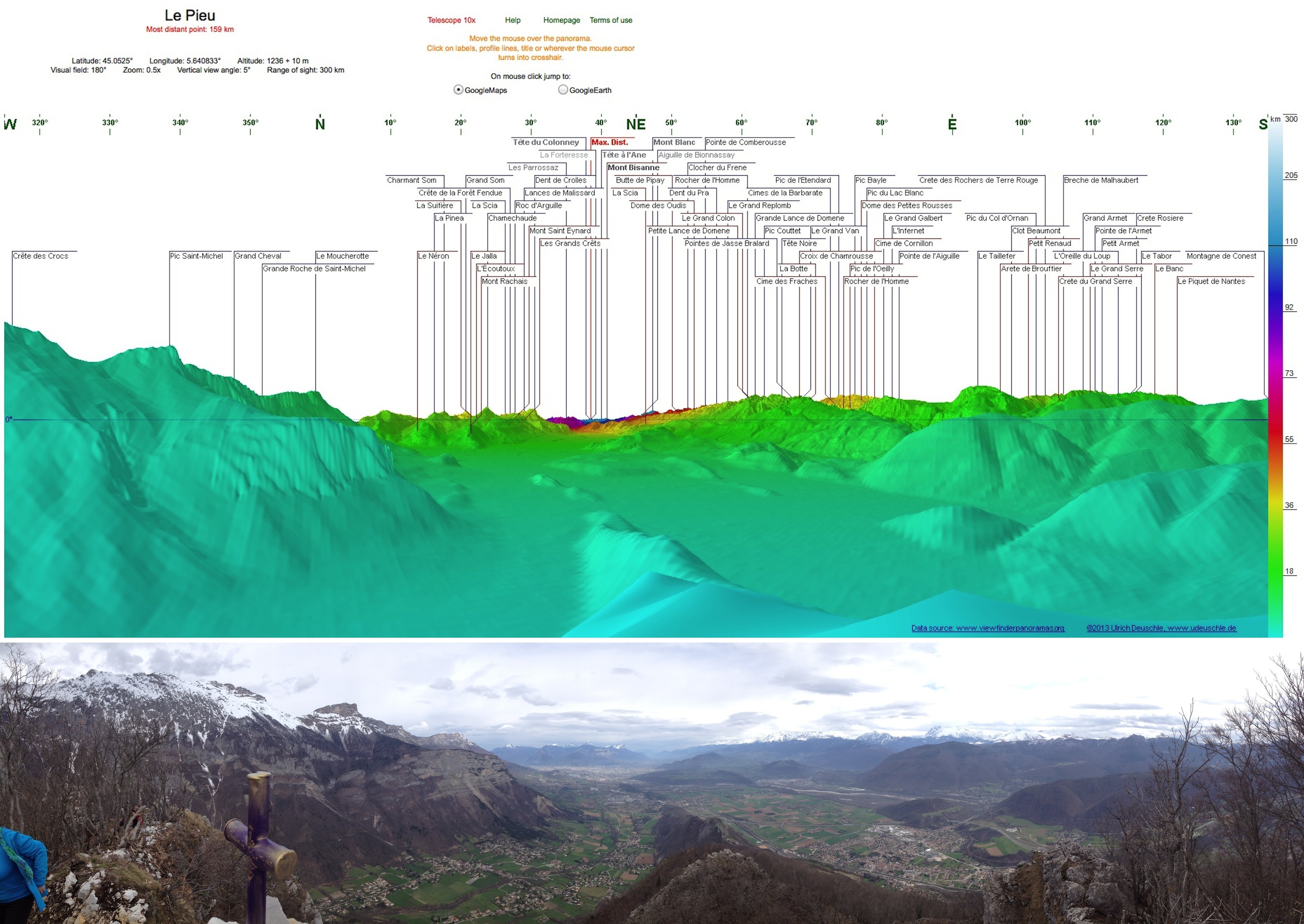Open Terms of use link
This screenshot has height=924, width=1304.
click(x=611, y=20)
